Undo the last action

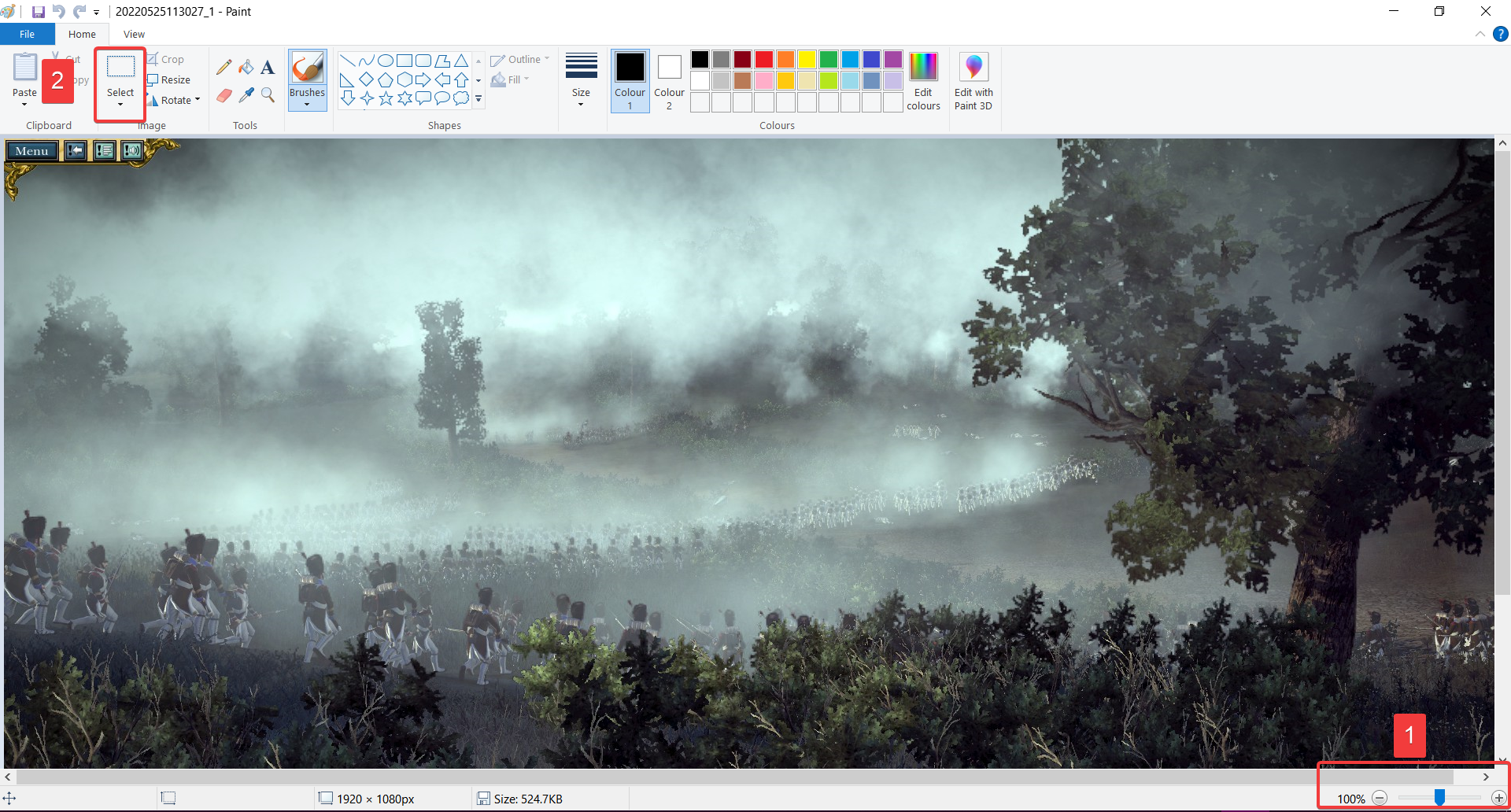tap(59, 12)
